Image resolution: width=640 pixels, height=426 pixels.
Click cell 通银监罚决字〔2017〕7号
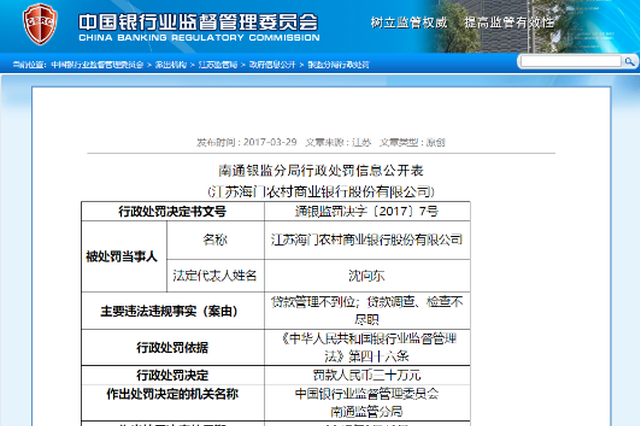point(367,211)
